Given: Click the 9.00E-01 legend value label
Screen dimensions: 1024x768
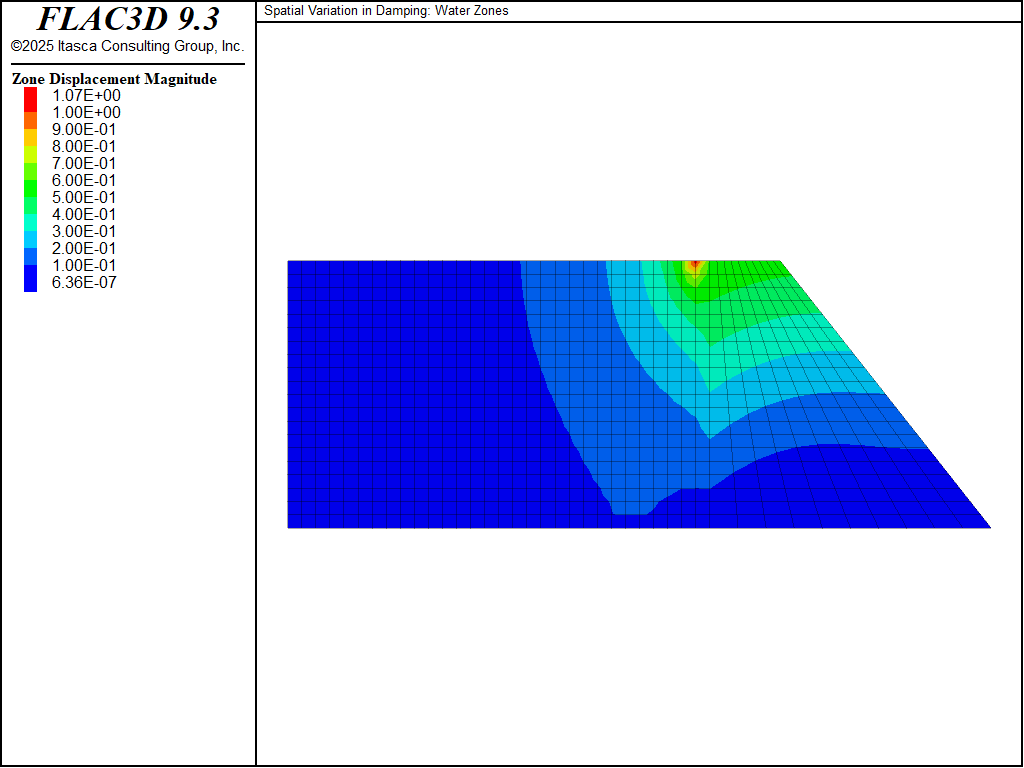Looking at the screenshot, I should (x=85, y=130).
